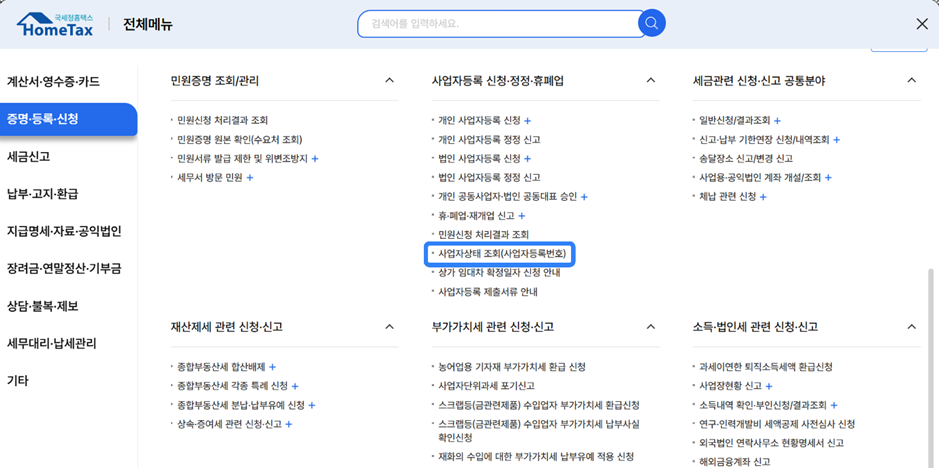Collapse the 재산제세 관련 신청·신고 section
Screen dimensions: 939x468
coord(389,327)
